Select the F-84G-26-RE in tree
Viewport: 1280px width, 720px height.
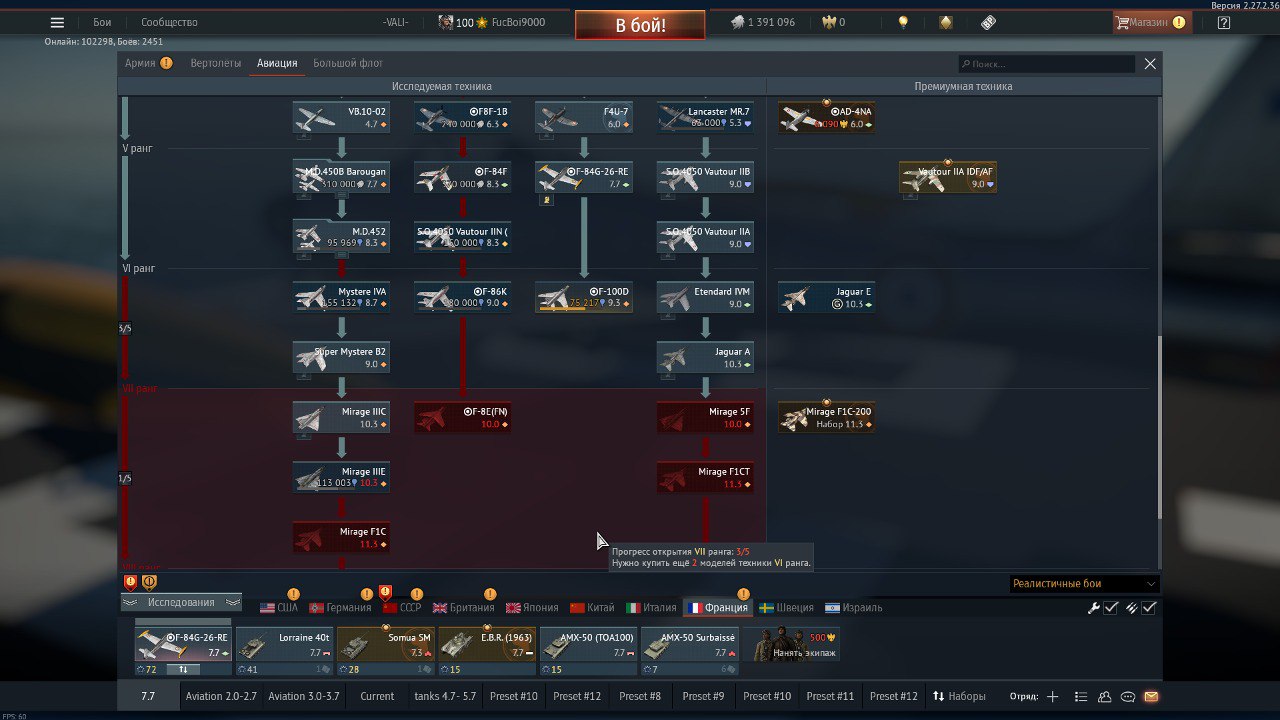click(583, 178)
